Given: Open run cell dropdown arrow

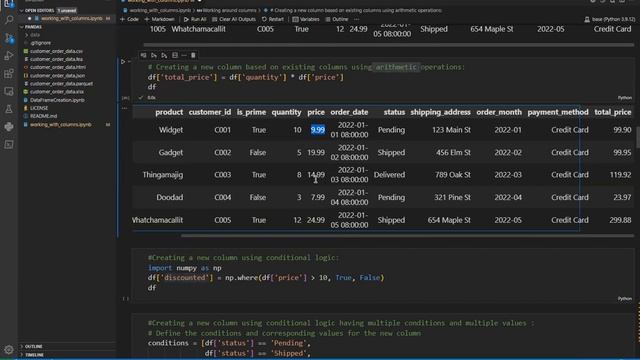Looking at the screenshot, I should click(129, 62).
